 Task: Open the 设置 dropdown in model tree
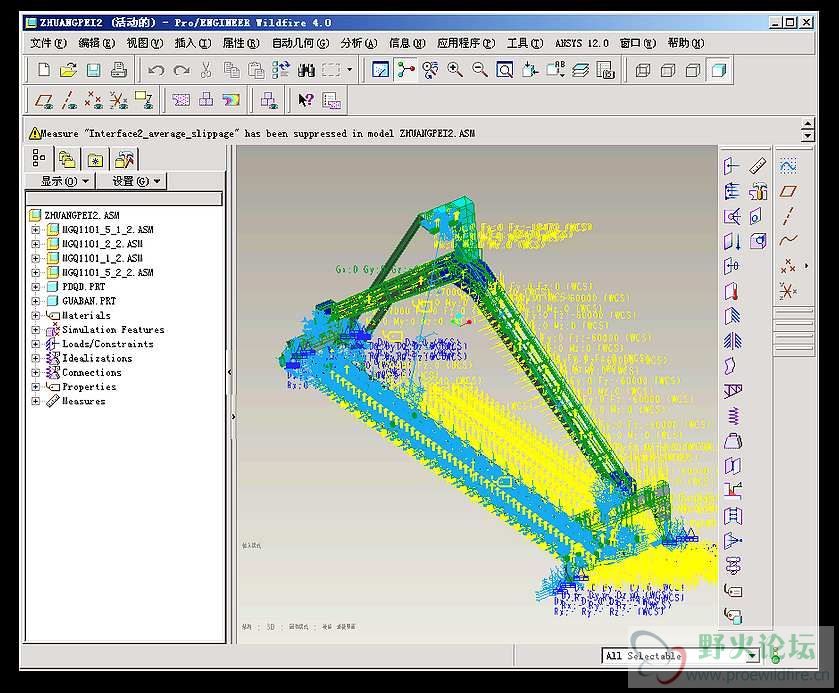pyautogui.click(x=132, y=181)
